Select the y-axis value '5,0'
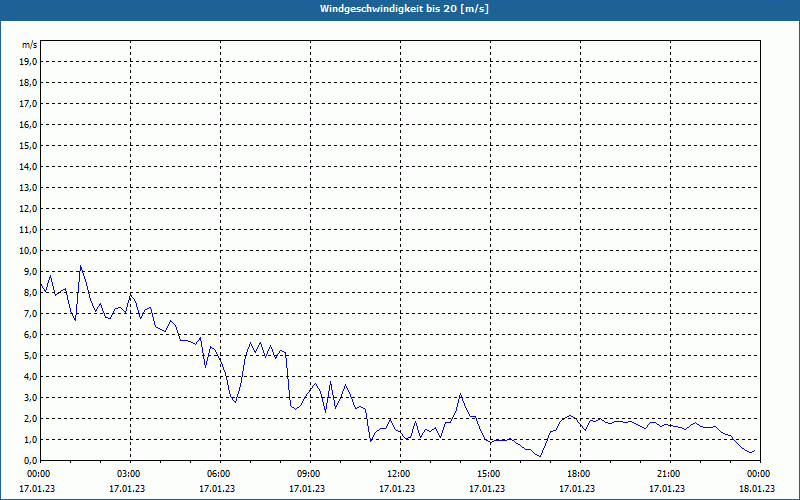This screenshot has height=500, width=800. click(x=30, y=355)
